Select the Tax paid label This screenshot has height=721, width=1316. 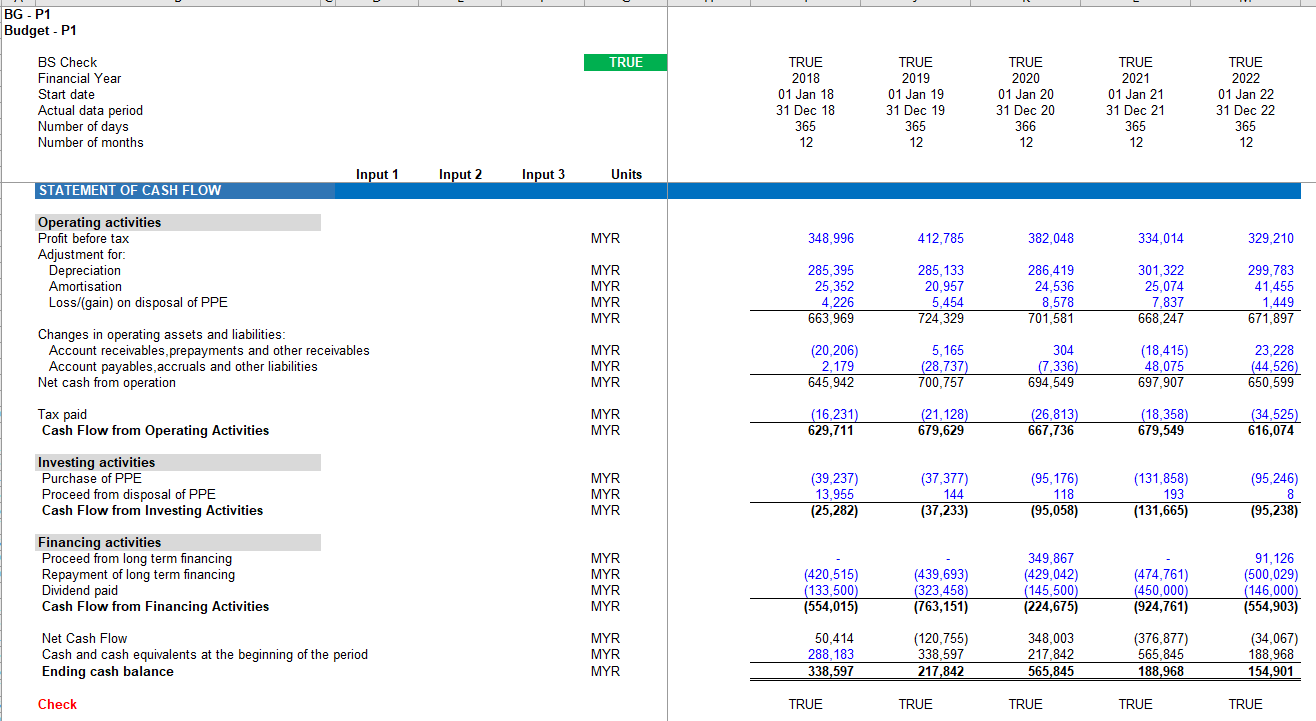(x=62, y=414)
